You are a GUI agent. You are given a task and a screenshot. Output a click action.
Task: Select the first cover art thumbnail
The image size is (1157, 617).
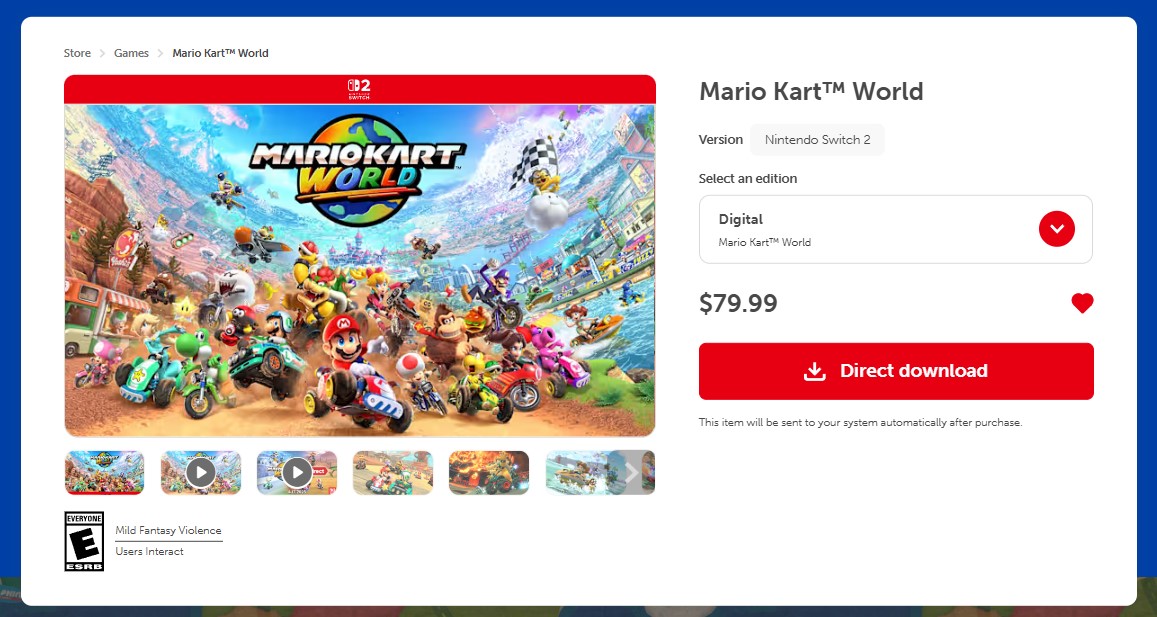(x=104, y=472)
